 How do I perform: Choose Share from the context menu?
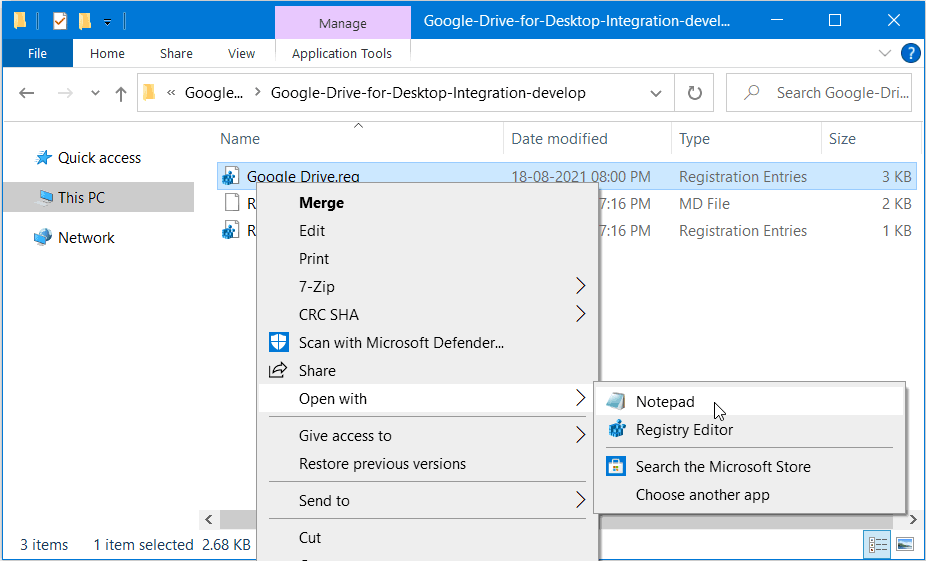[x=428, y=370]
